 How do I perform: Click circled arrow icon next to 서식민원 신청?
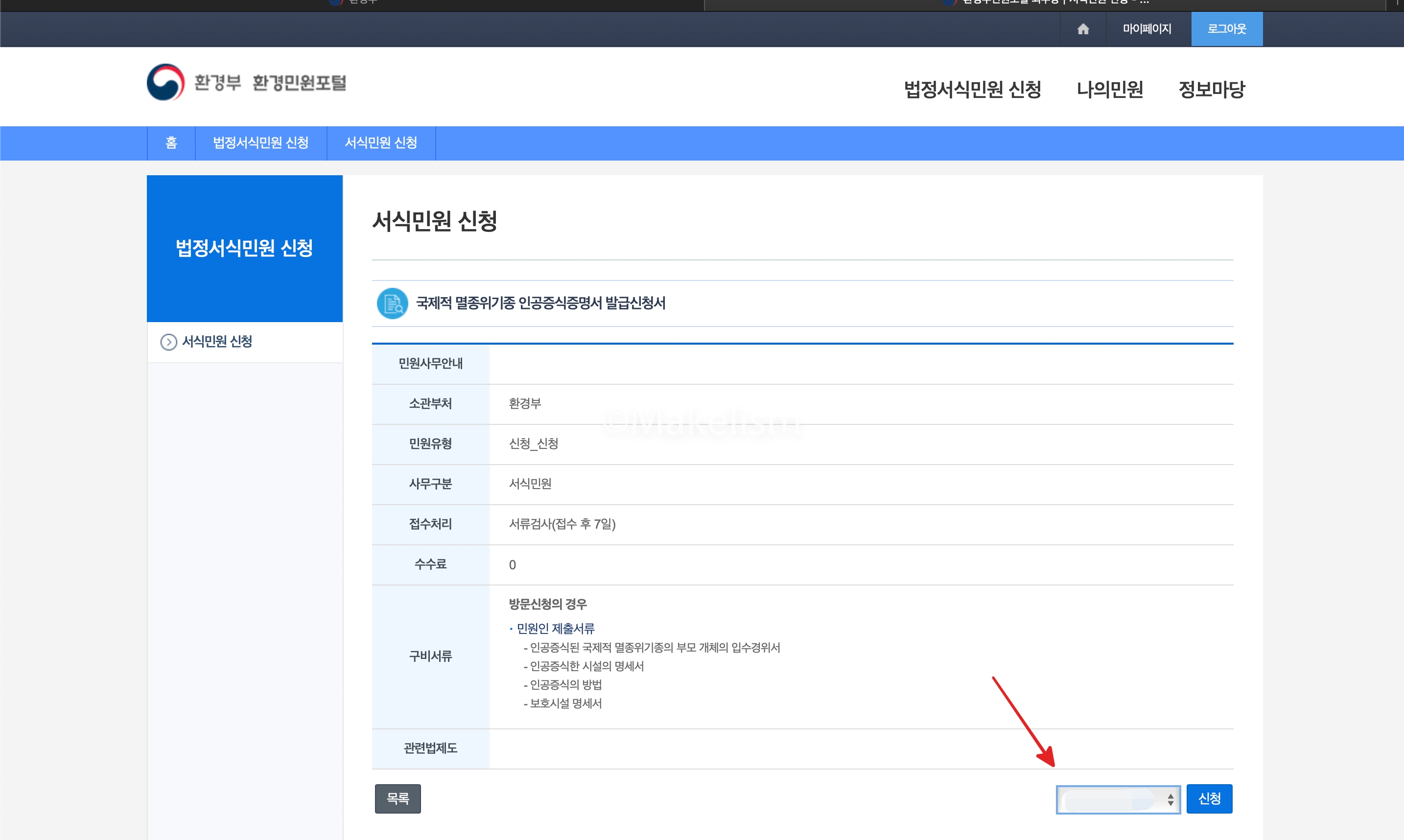pos(168,342)
